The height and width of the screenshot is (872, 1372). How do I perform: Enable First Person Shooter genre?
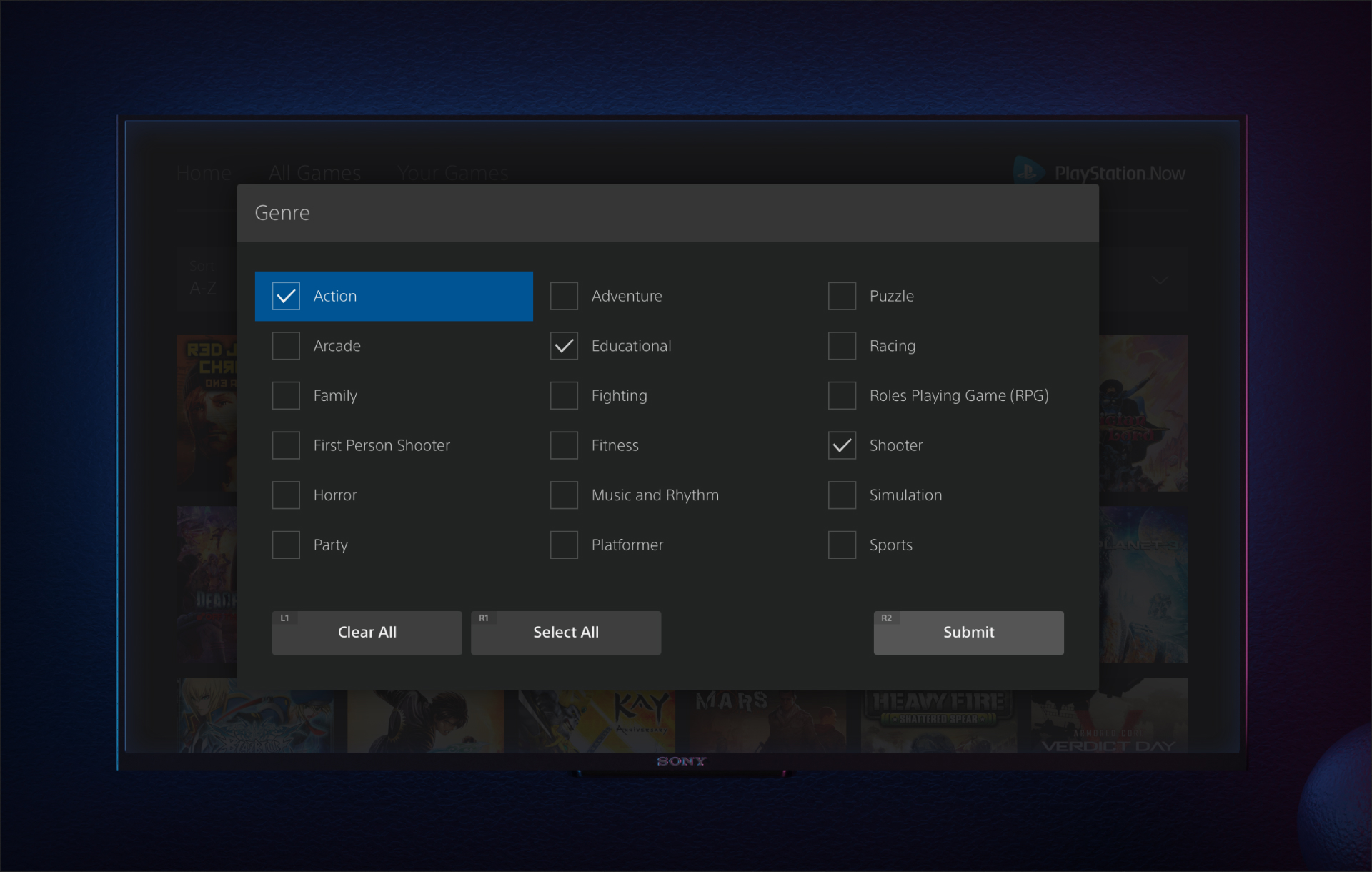coord(286,445)
